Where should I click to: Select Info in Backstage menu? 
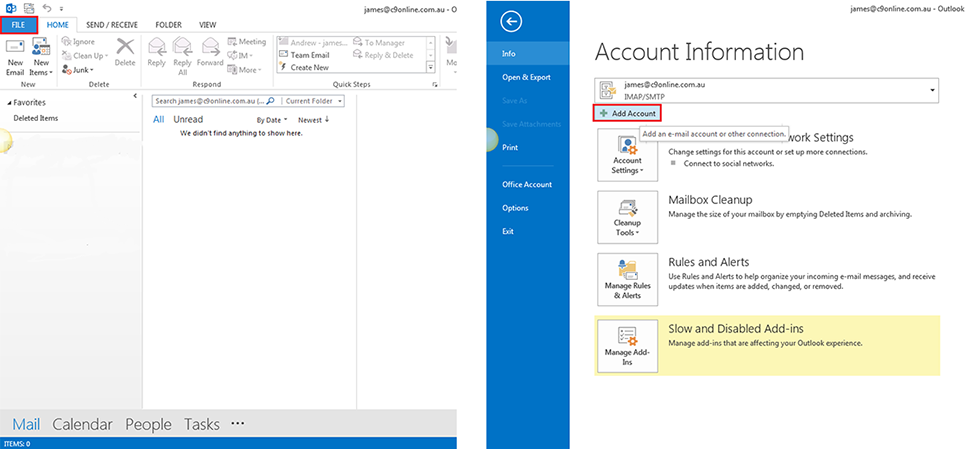(x=528, y=54)
